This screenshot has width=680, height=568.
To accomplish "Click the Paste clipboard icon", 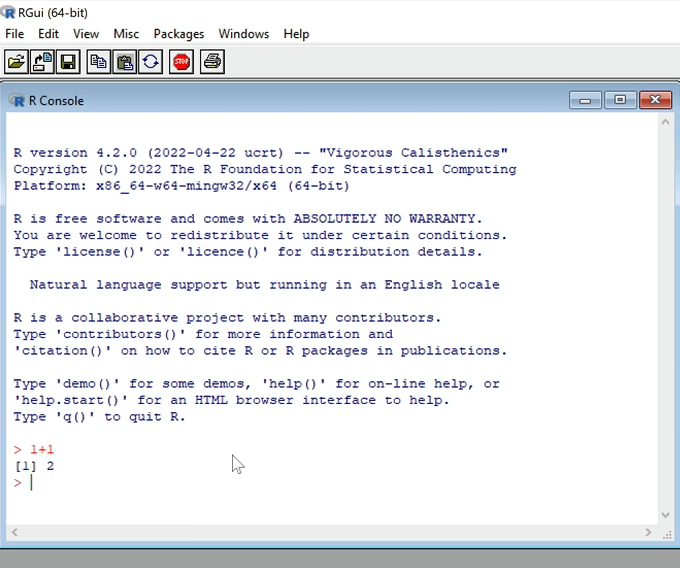I will [x=124, y=62].
